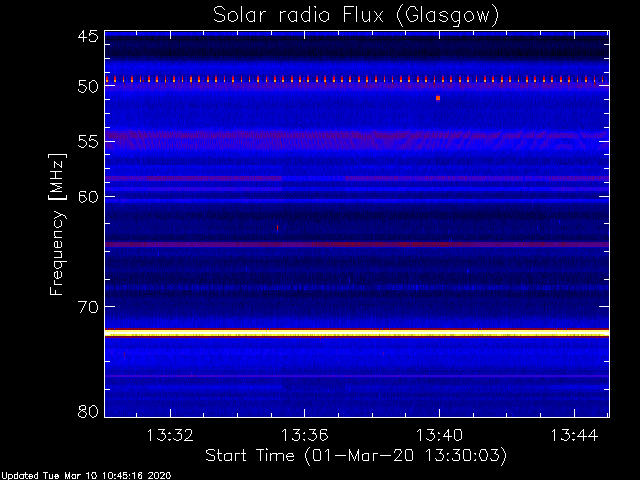This screenshot has height=480, width=640.
Task: Click the 'Start Time (01-Mar-20 13:30:03)' label
Action: point(356,456)
